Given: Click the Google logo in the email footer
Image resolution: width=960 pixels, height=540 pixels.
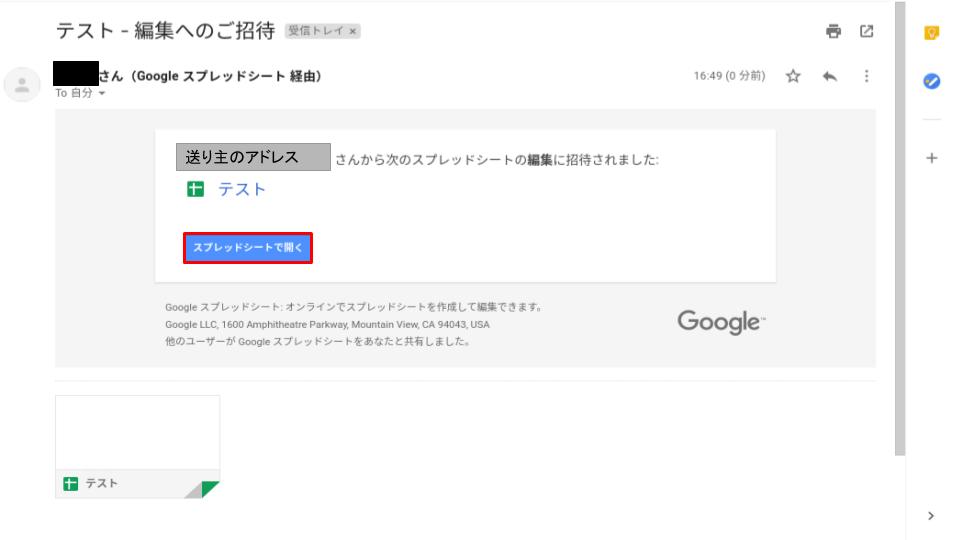Looking at the screenshot, I should tap(721, 322).
